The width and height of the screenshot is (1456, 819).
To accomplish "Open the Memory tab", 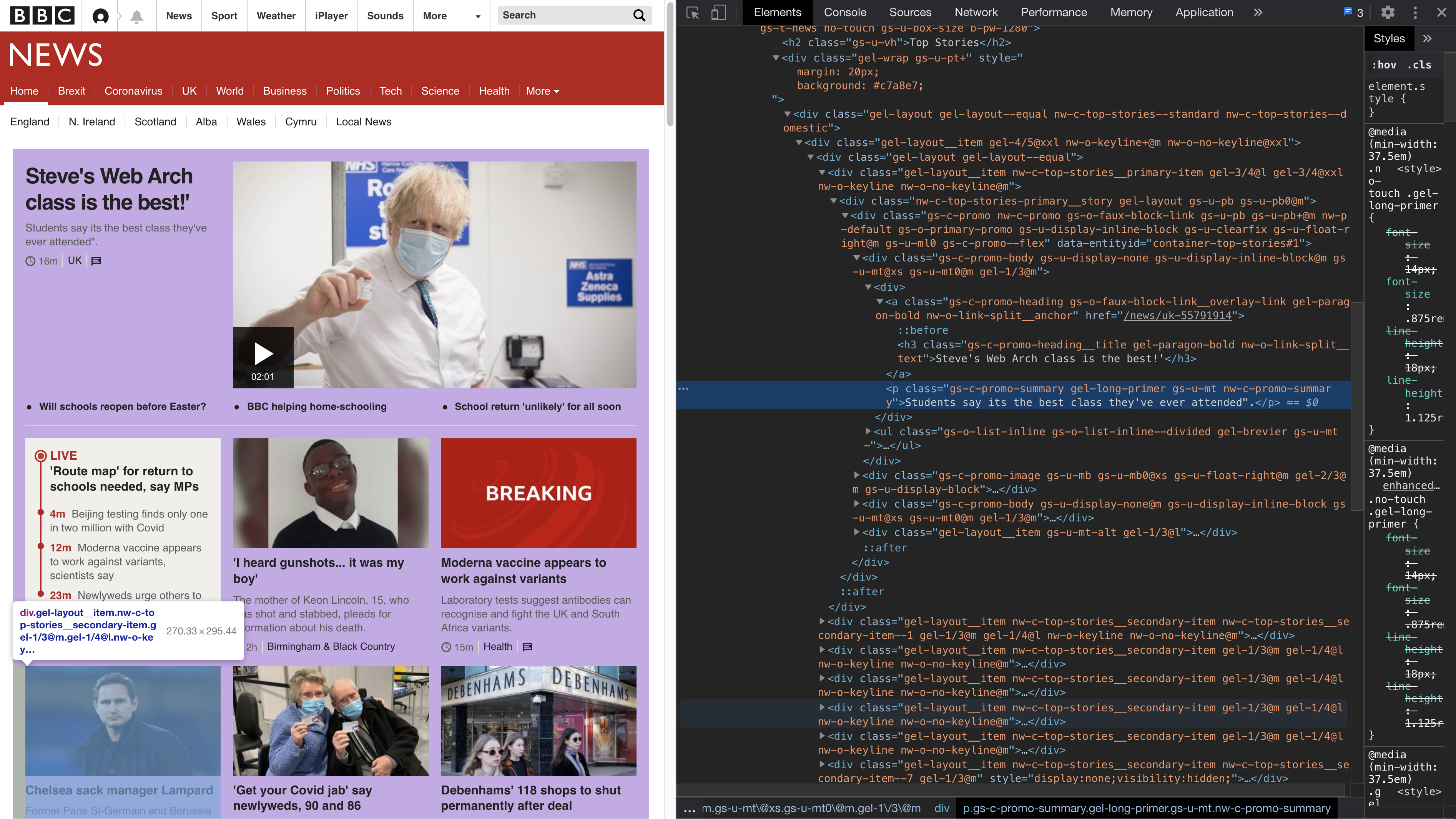I will 1131,12.
